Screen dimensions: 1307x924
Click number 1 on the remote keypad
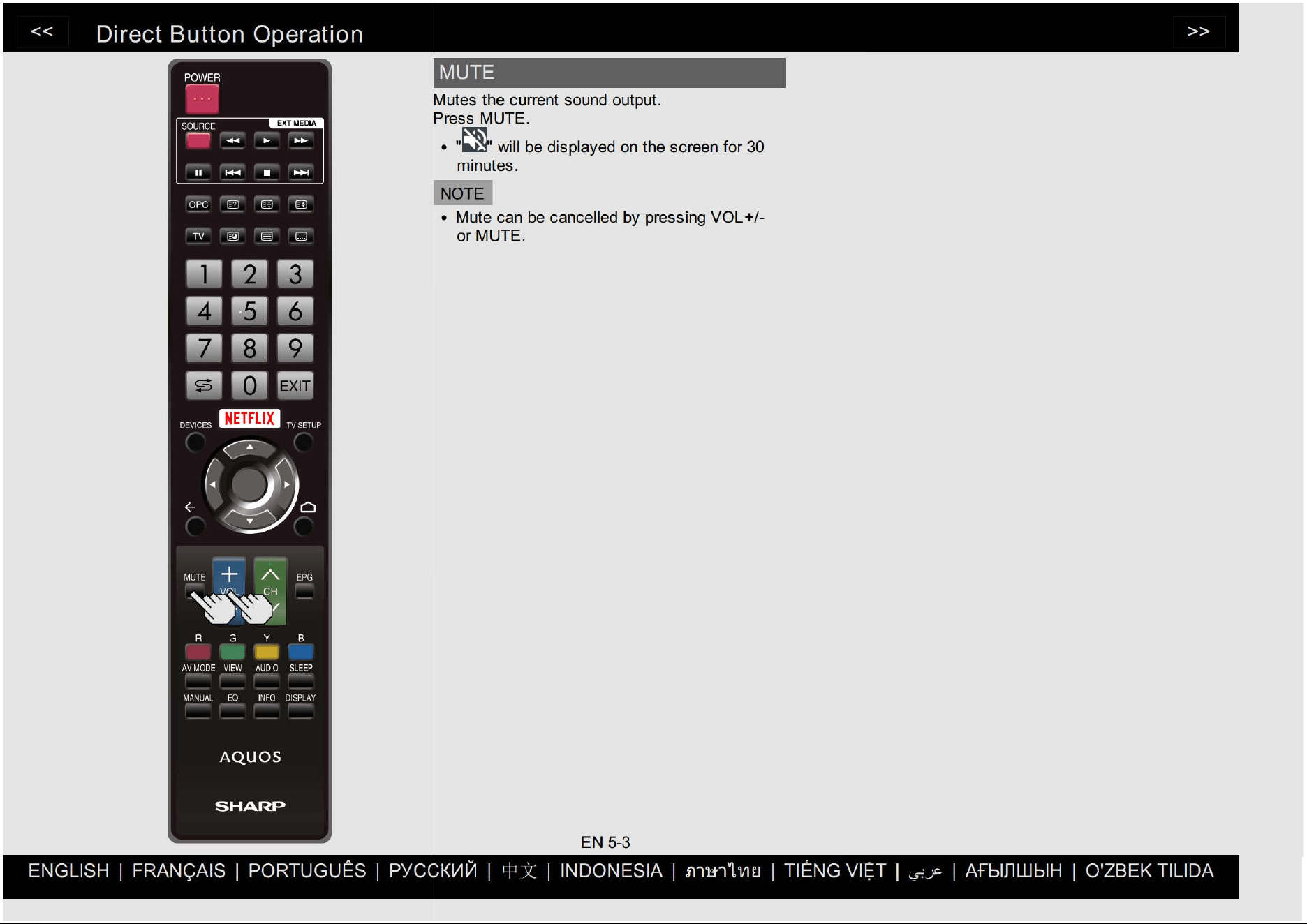click(204, 274)
